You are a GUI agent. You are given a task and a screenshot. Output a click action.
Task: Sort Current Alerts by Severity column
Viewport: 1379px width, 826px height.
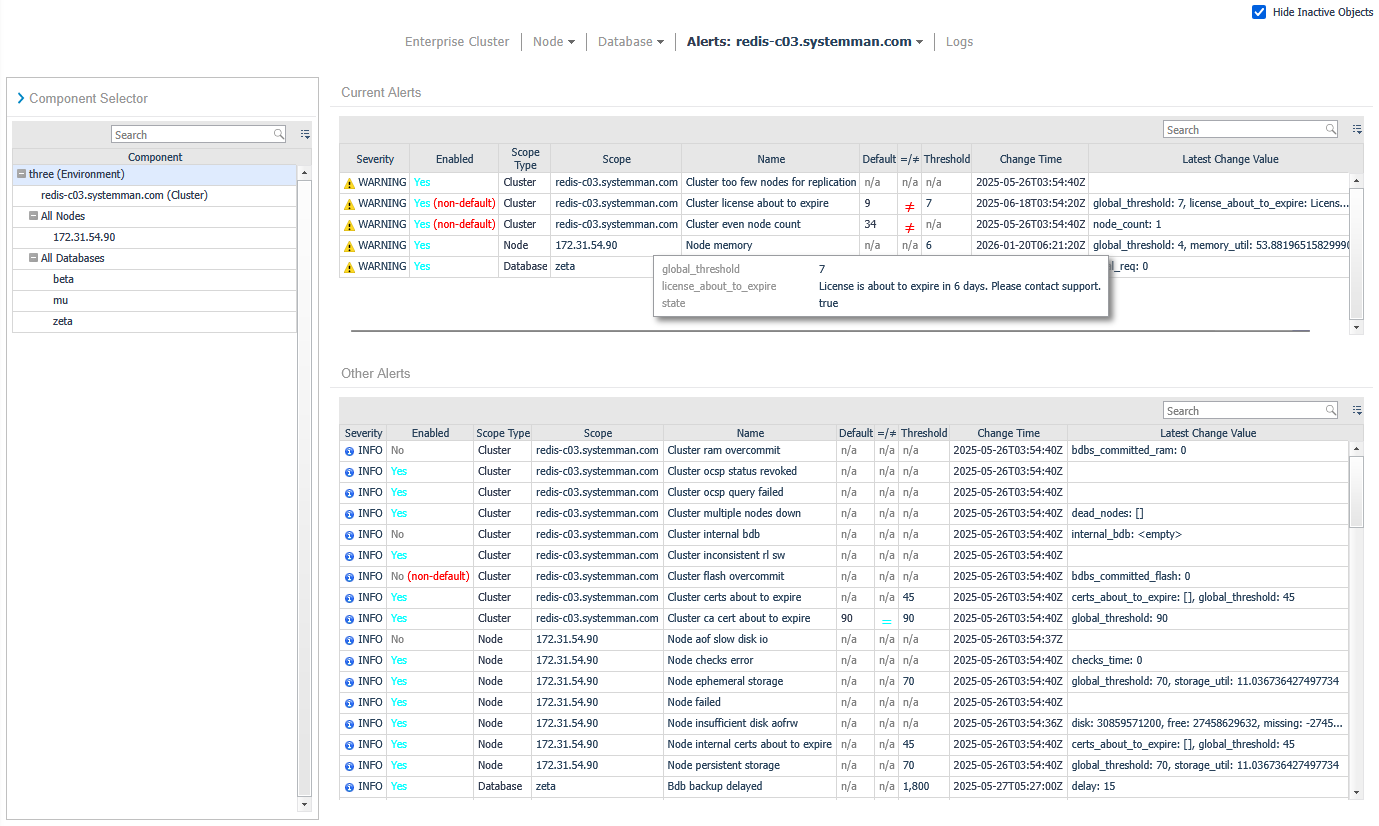coord(375,159)
